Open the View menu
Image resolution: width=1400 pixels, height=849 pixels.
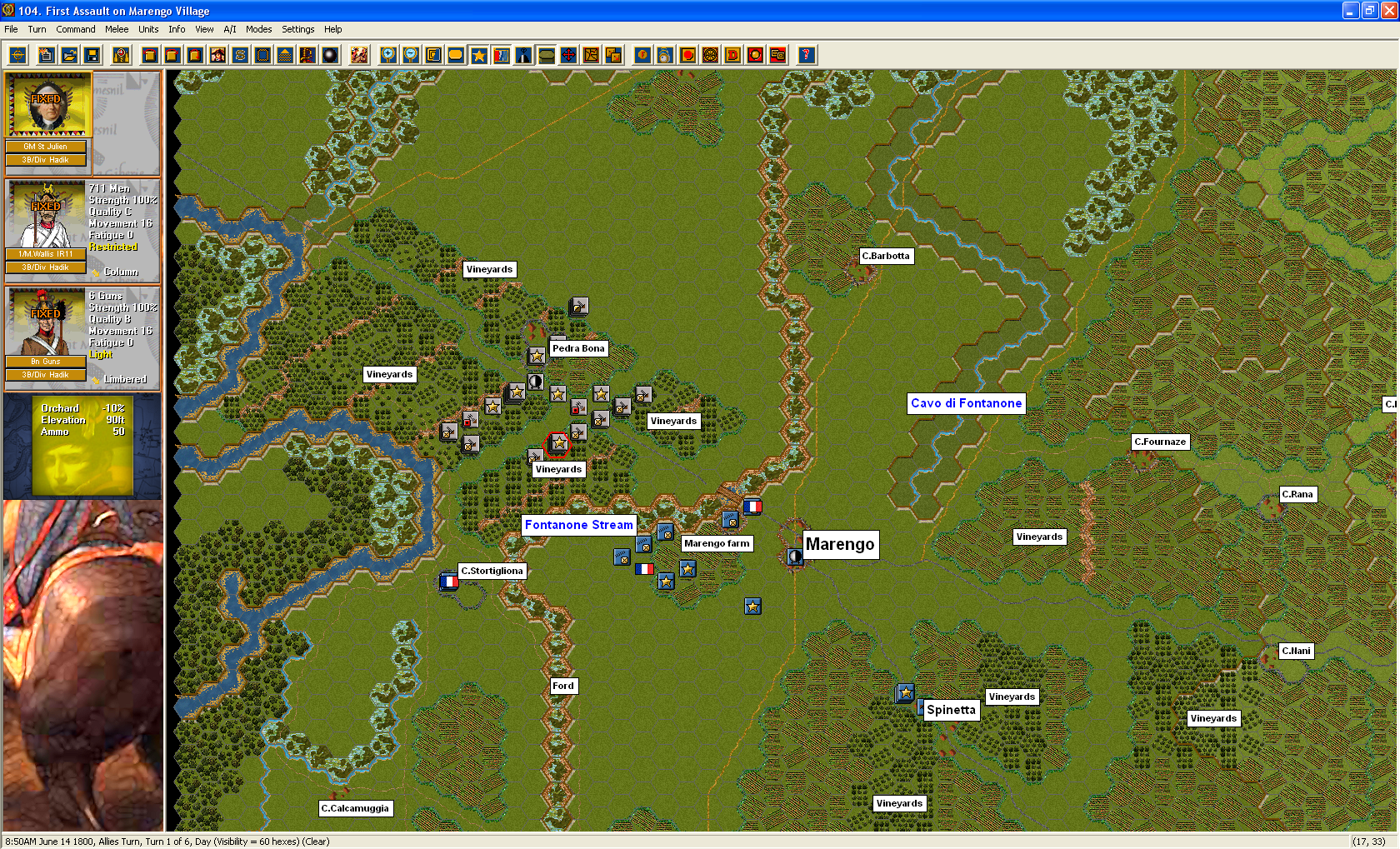tap(204, 29)
